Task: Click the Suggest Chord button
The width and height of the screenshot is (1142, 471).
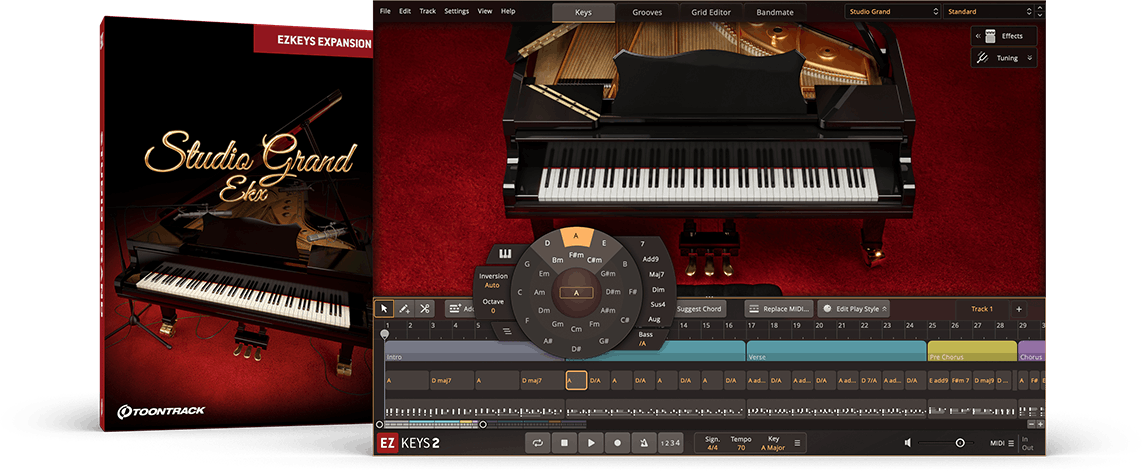Action: pyautogui.click(x=698, y=309)
